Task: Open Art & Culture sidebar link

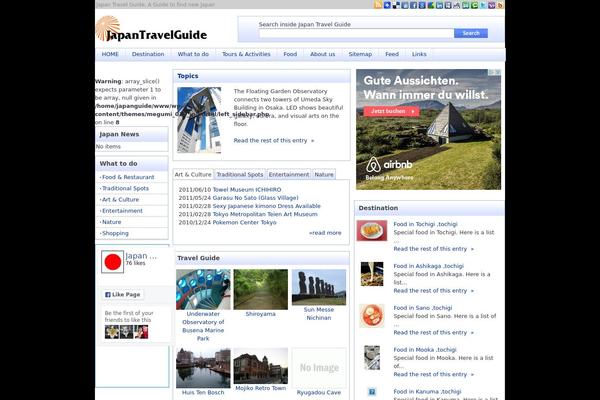Action: click(120, 199)
